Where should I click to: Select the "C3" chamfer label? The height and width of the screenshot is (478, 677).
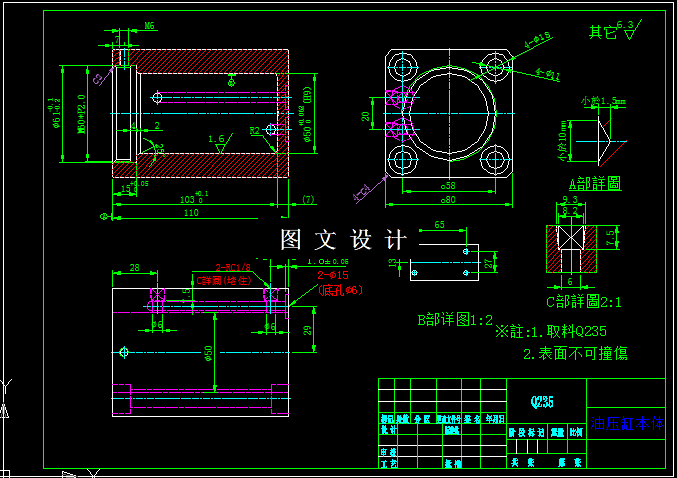pyautogui.click(x=98, y=79)
